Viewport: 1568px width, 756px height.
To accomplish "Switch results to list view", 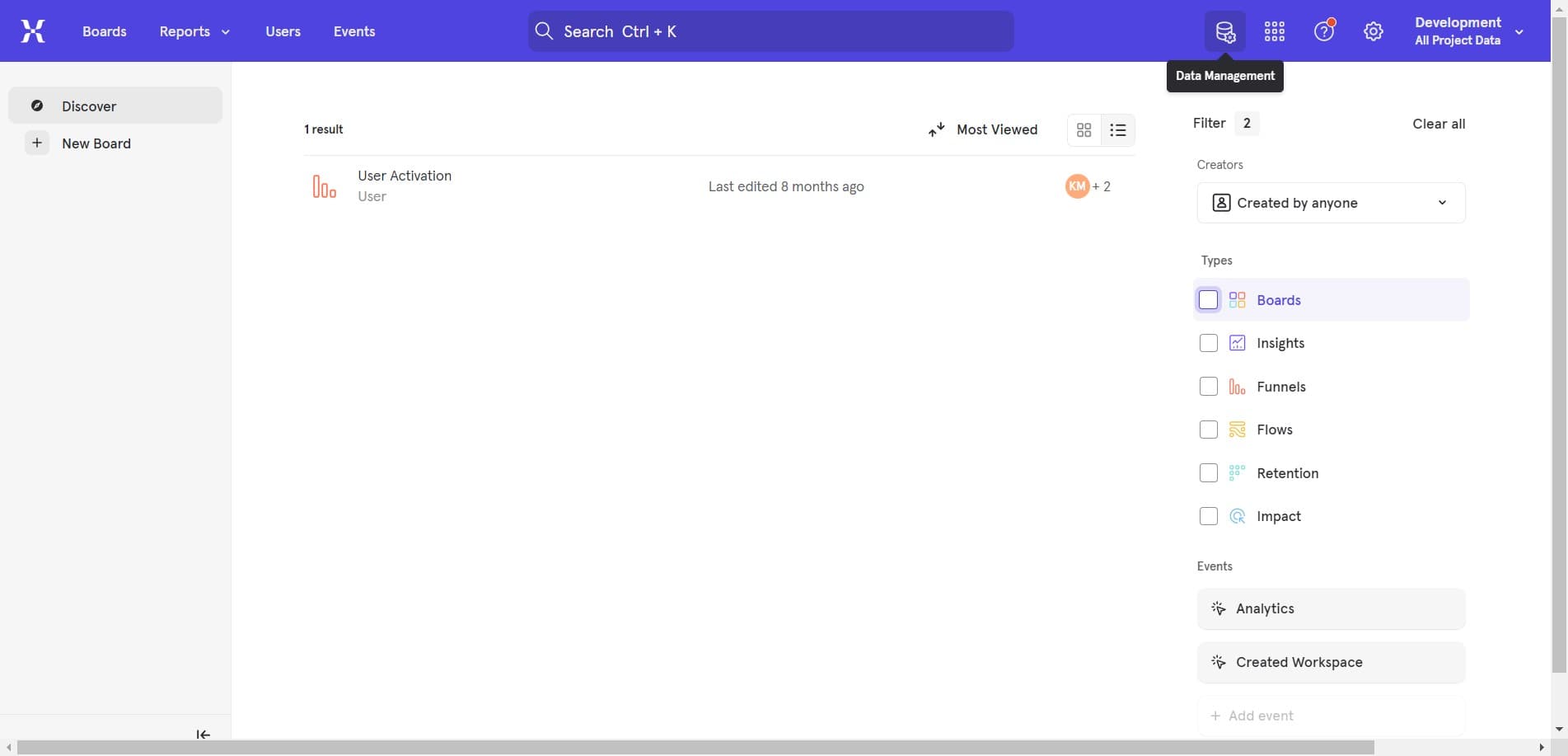I will [1117, 129].
